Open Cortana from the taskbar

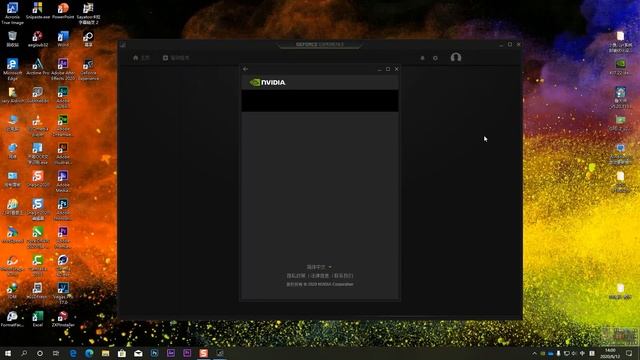coord(40,353)
